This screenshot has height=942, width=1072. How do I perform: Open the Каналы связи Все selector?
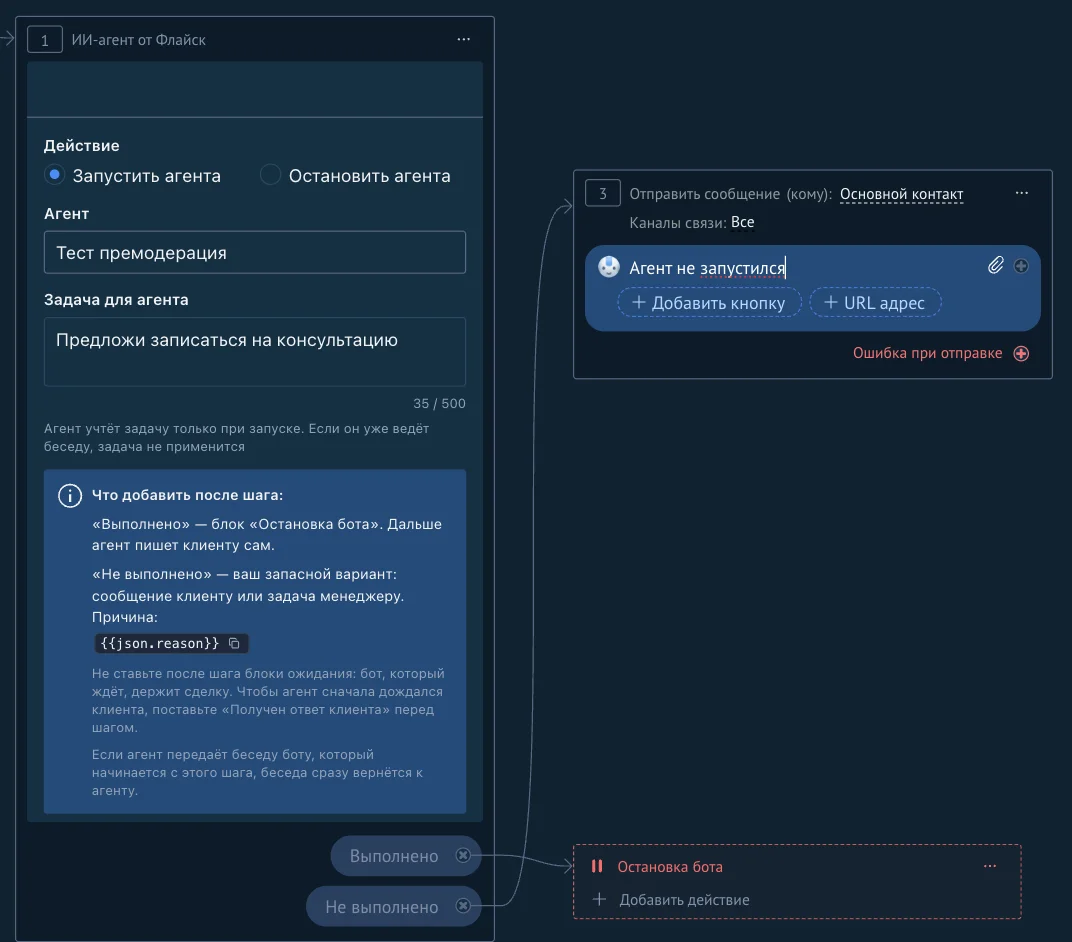click(742, 222)
